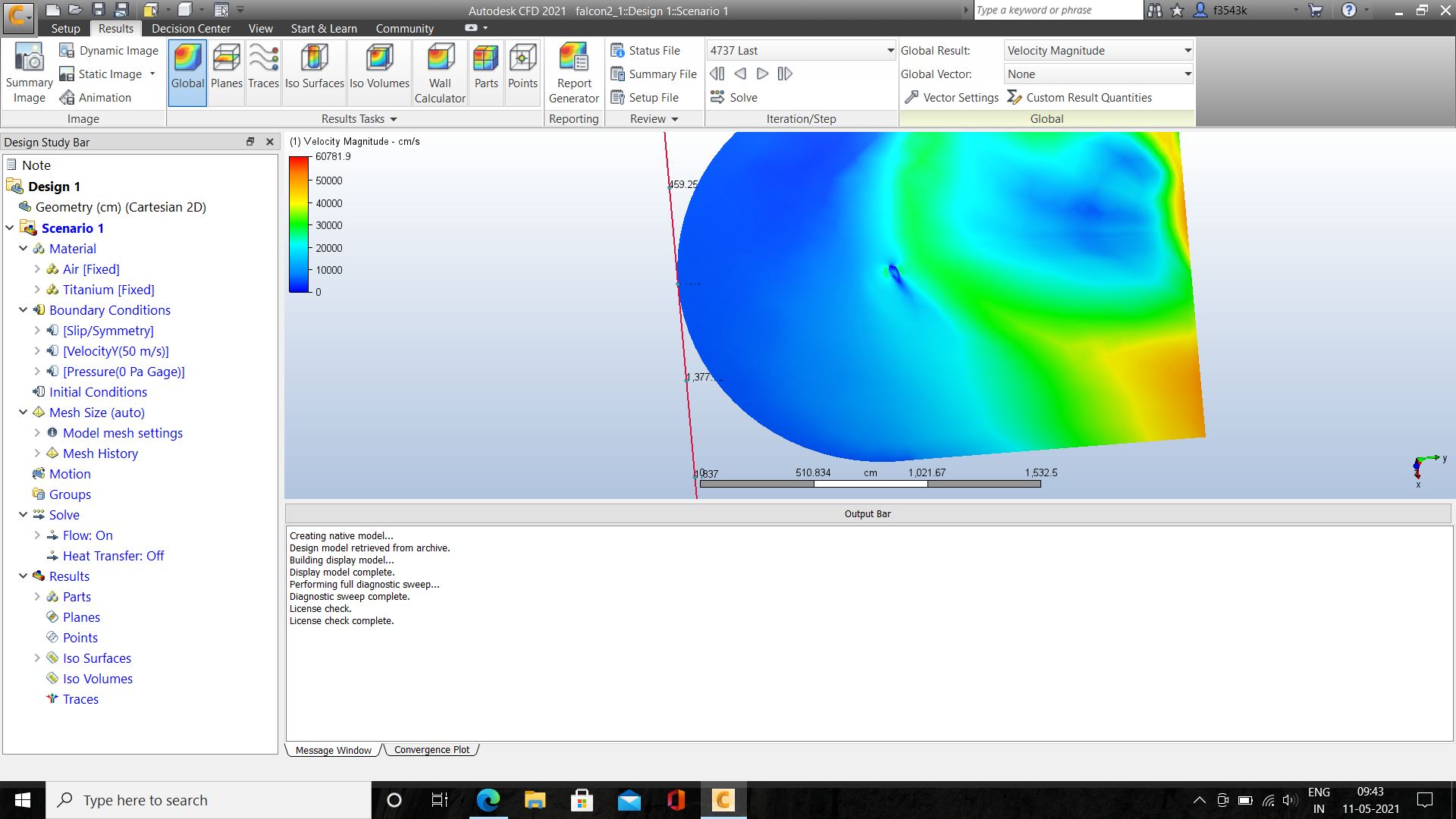This screenshot has width=1456, height=819.
Task: Click the velocity magnitude color legend
Action: [x=298, y=224]
